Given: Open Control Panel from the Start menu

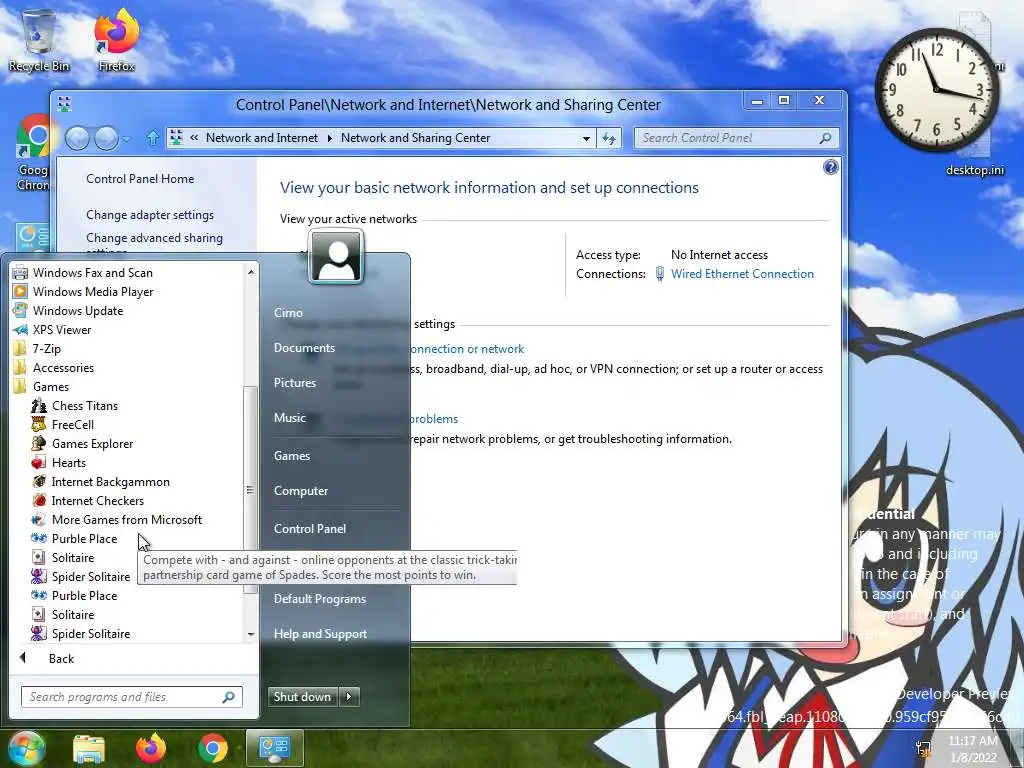Looking at the screenshot, I should point(310,528).
